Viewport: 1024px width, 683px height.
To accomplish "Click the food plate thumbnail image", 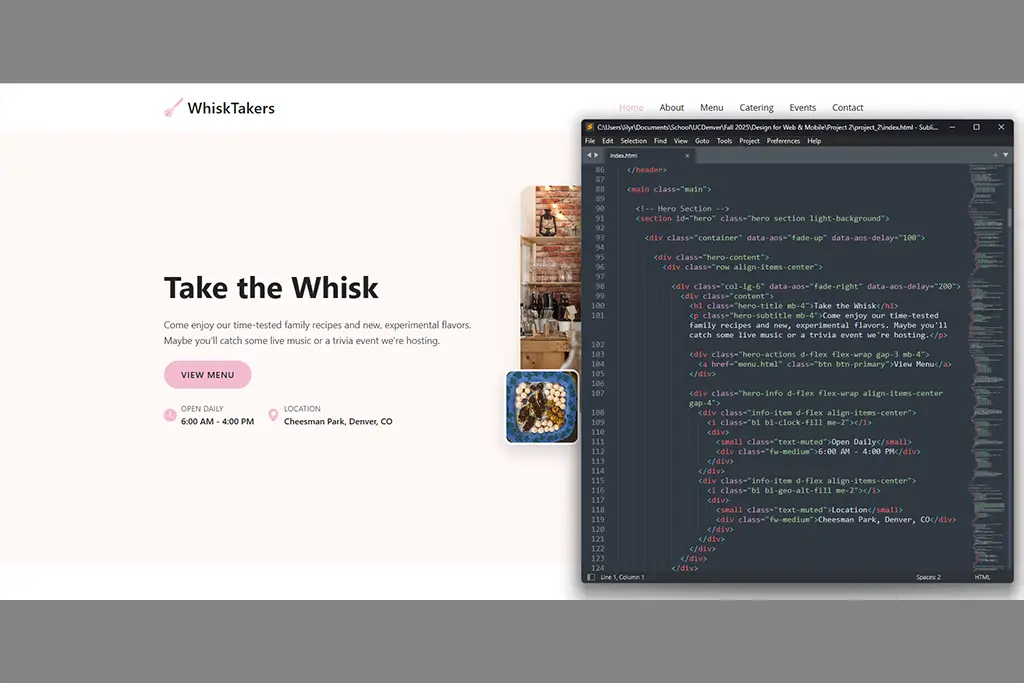I will pos(542,407).
